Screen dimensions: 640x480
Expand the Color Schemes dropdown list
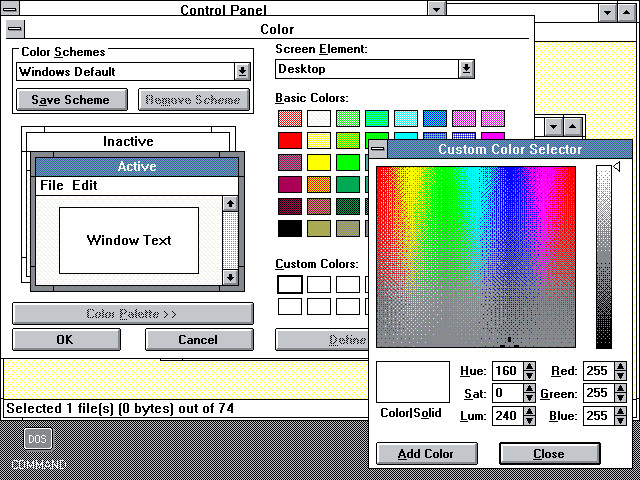[x=242, y=71]
